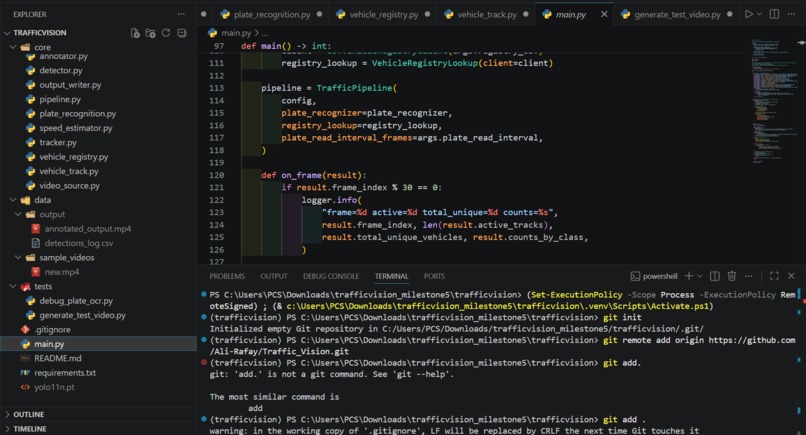
Task: Open detections_log.csv file
Action: [x=79, y=243]
